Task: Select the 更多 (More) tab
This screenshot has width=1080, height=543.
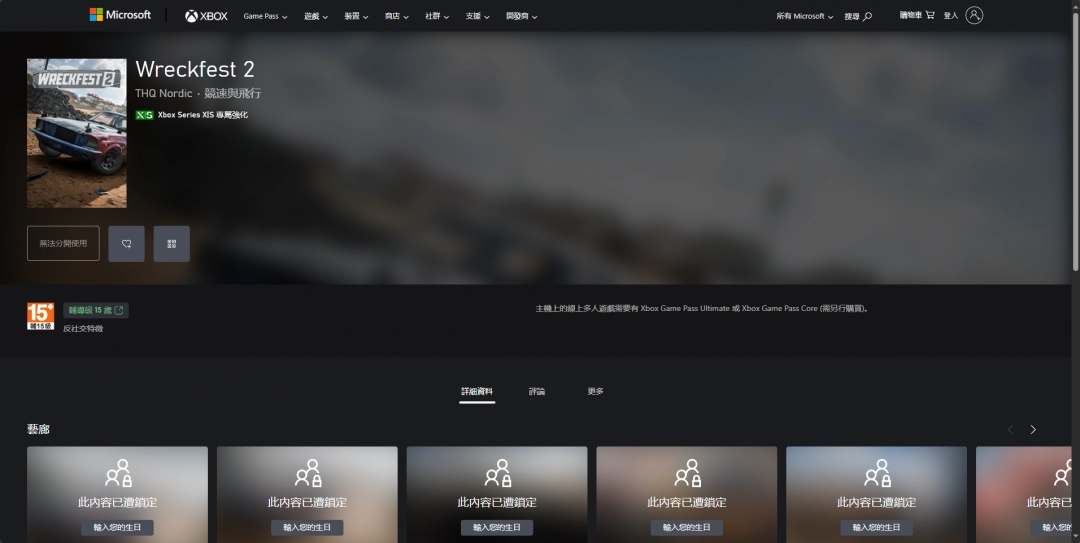Action: tap(595, 391)
